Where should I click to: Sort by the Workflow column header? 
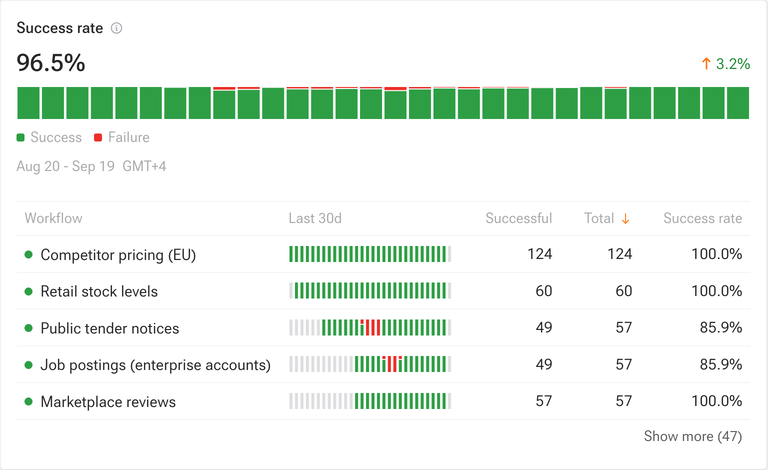(x=53, y=218)
